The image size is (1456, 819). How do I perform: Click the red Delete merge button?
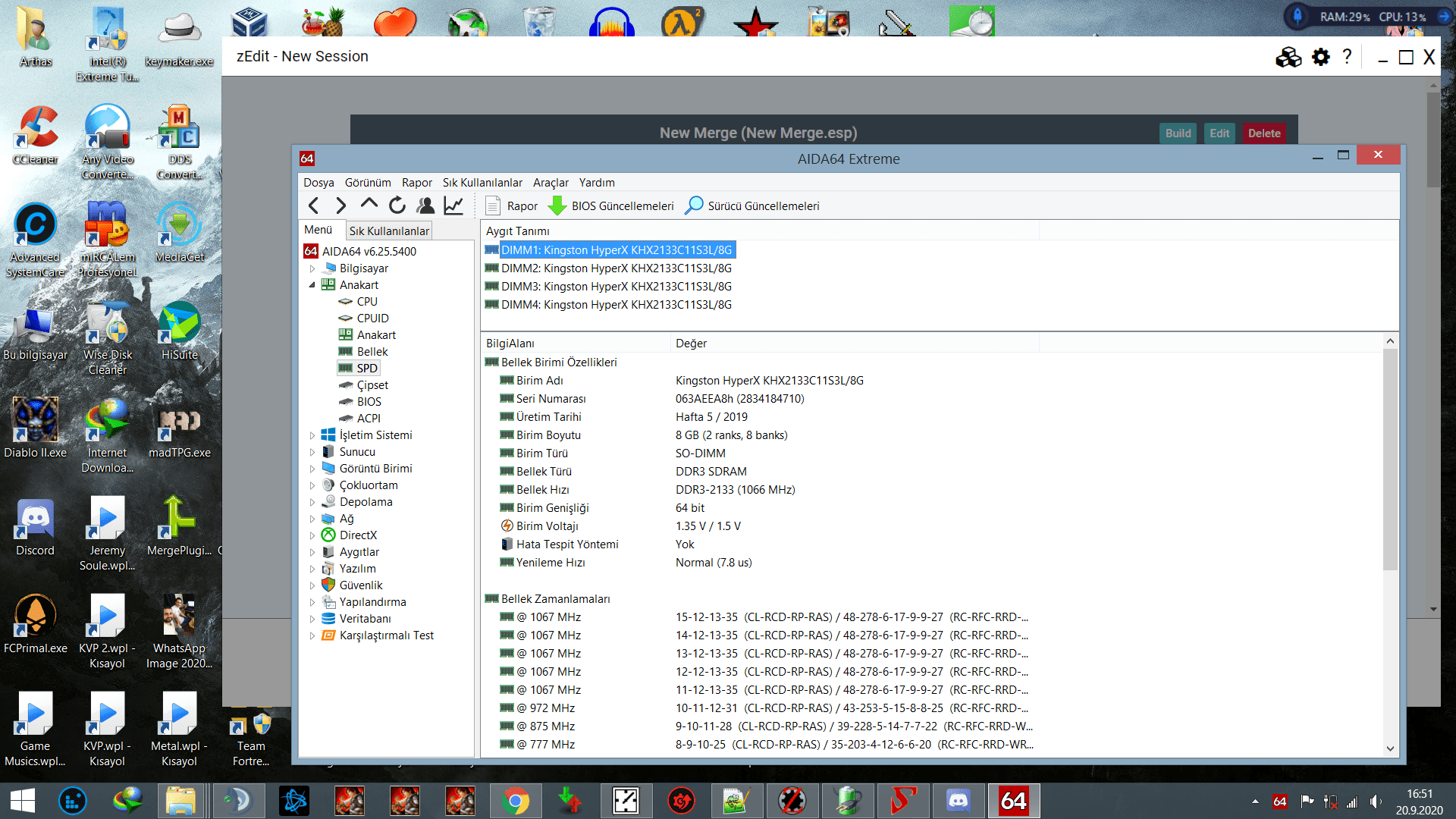[1264, 133]
